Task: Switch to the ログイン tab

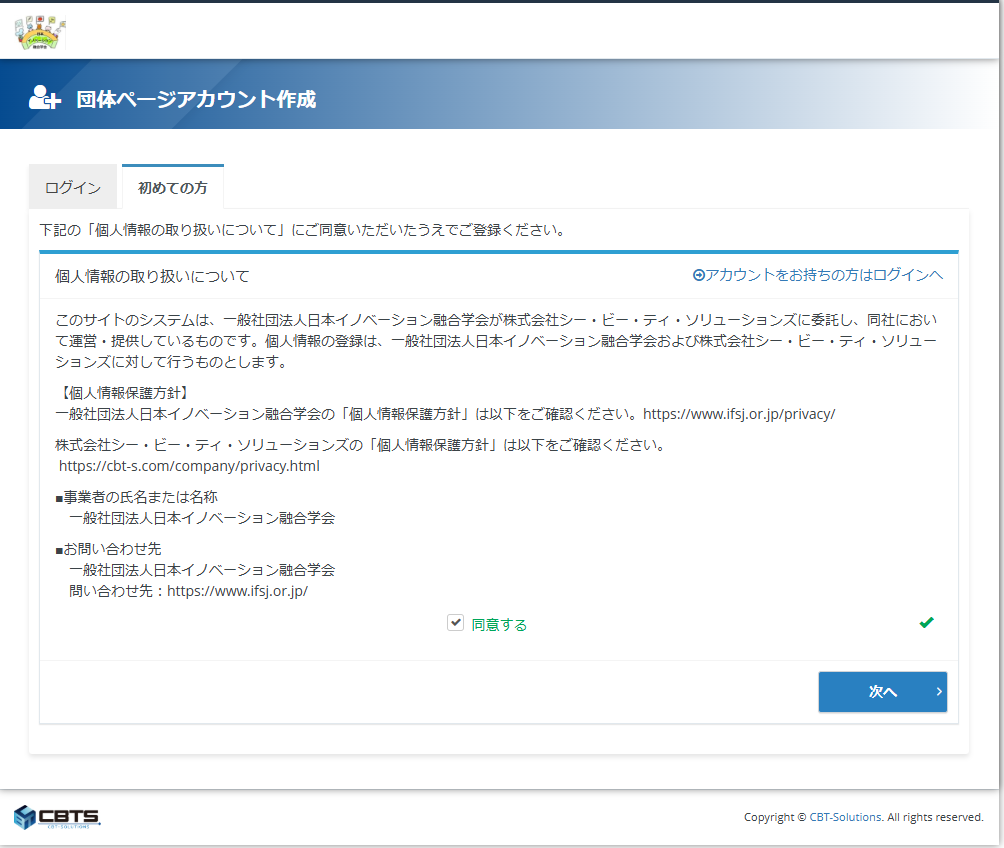Action: pos(73,188)
